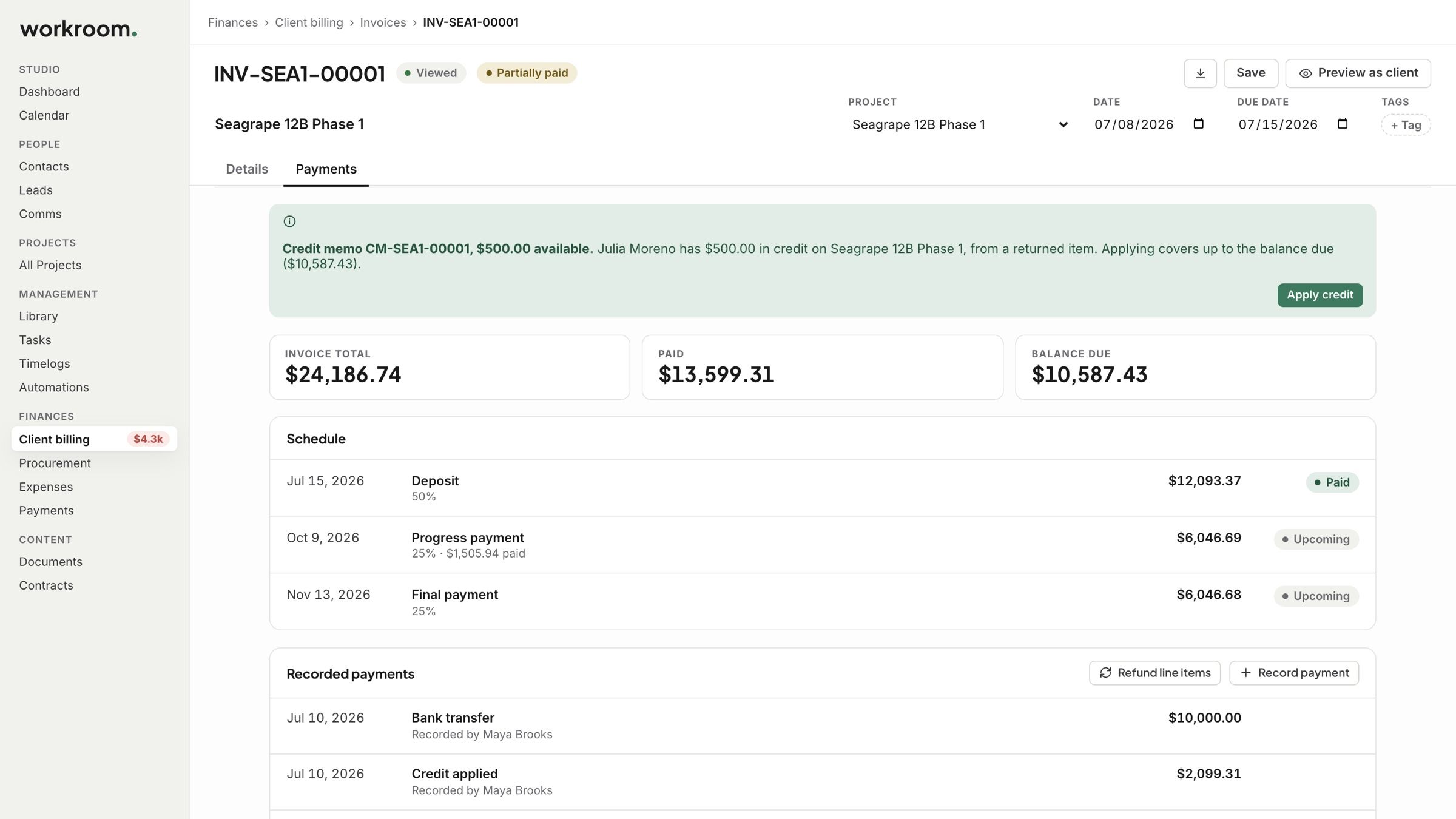Click the workroom logo
The width and height of the screenshot is (1456, 819).
(78, 29)
